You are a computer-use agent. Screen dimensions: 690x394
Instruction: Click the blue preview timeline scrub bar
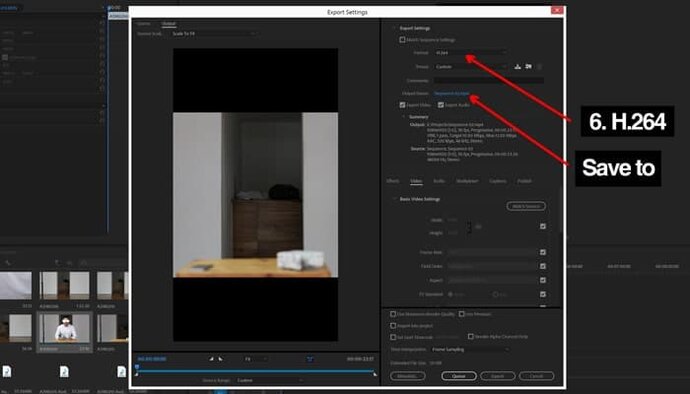[255, 371]
